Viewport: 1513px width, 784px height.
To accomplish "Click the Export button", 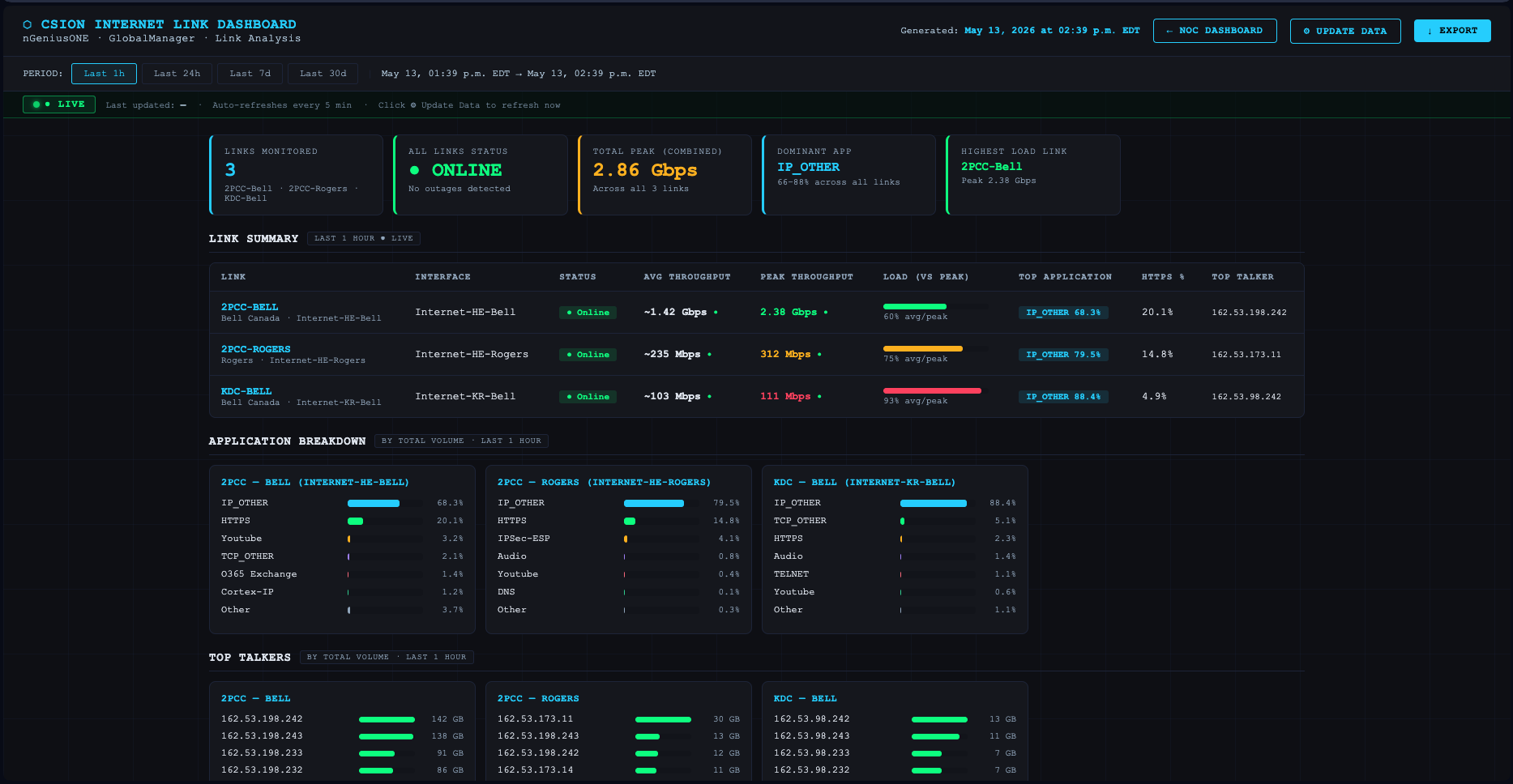I will point(1452,31).
